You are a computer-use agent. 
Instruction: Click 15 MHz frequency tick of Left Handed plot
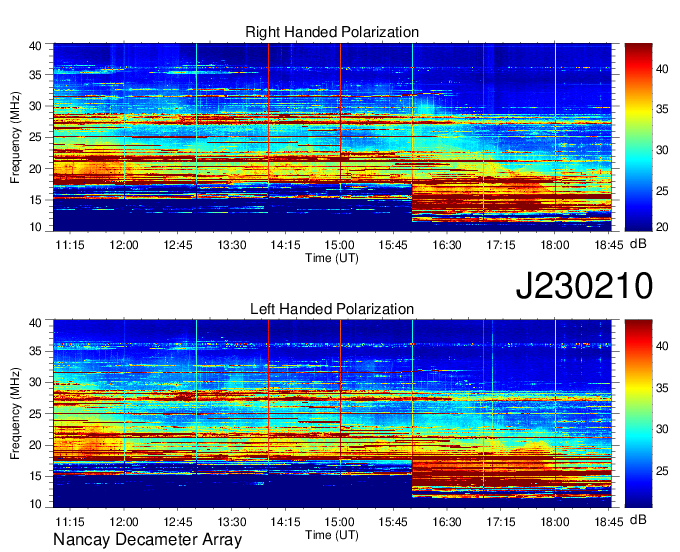35,477
